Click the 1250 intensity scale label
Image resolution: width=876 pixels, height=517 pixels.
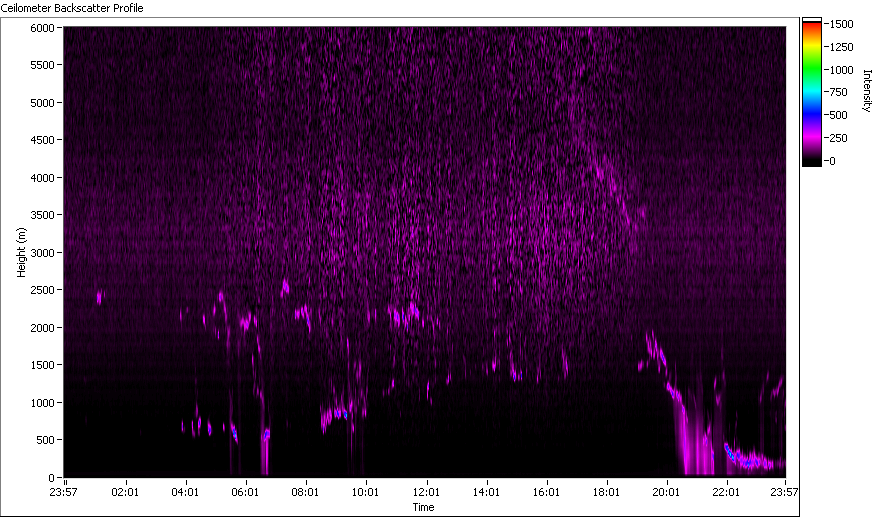click(842, 47)
